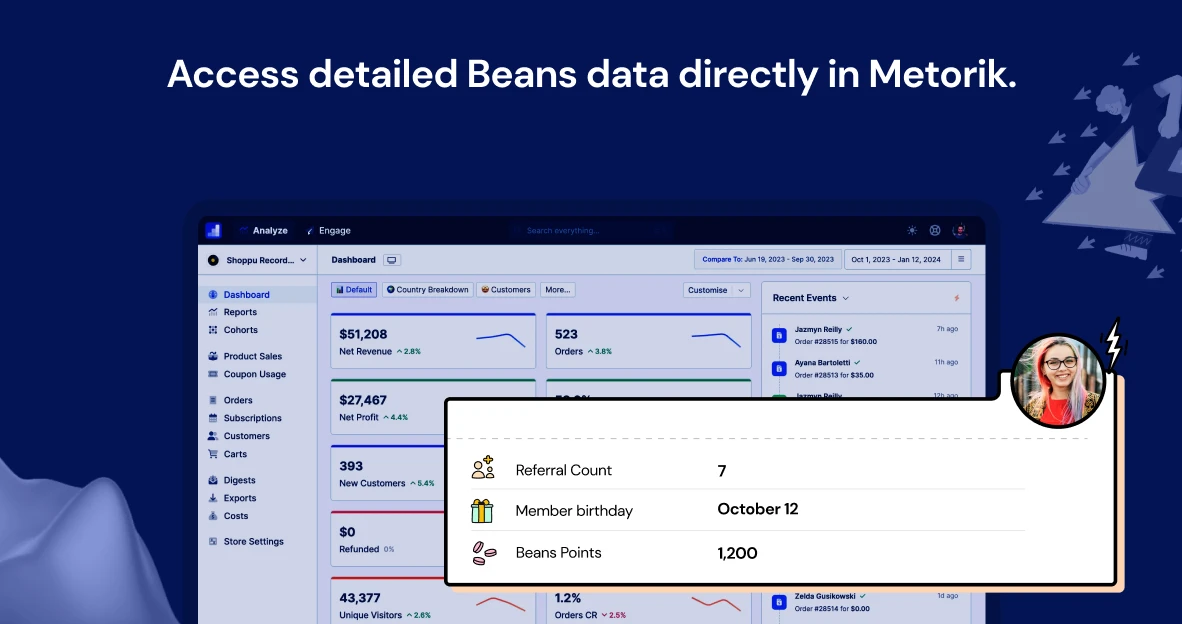Open the dropdown arrow beside Customise
The height and width of the screenshot is (624, 1182).
741,290
